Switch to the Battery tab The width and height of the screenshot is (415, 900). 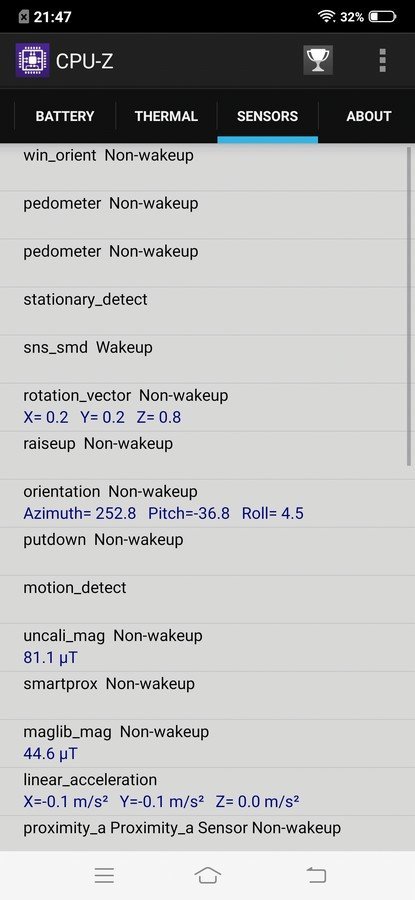click(65, 116)
